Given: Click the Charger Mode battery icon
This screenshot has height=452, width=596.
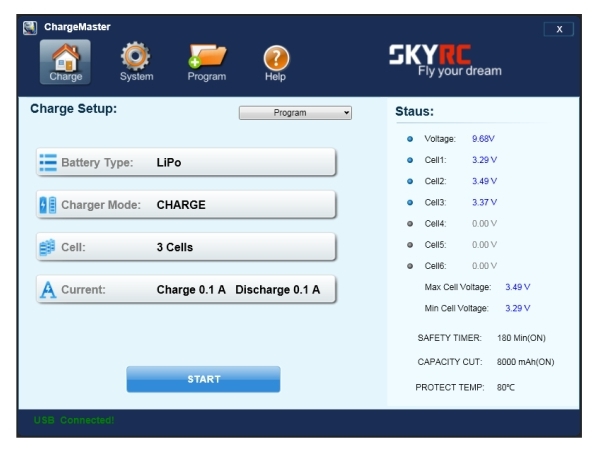Looking at the screenshot, I should (x=48, y=205).
